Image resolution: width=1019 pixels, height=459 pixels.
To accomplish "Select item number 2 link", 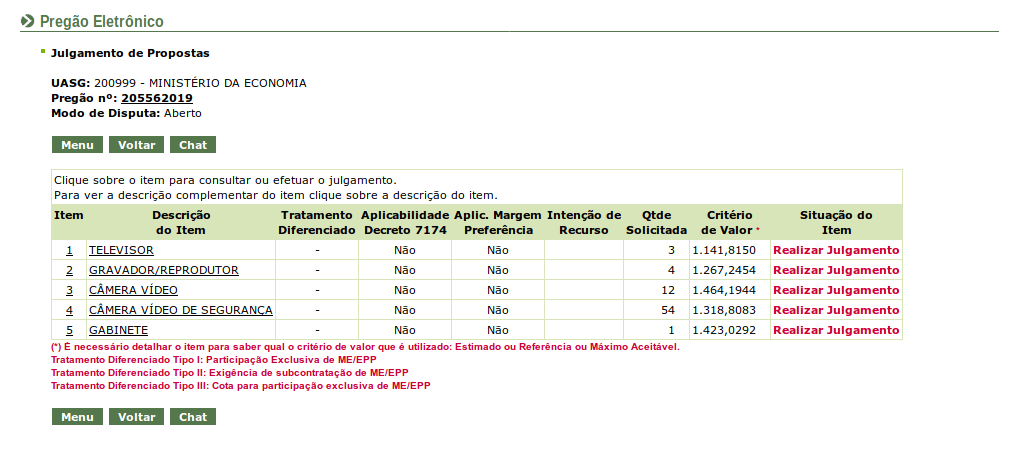I will point(69,270).
